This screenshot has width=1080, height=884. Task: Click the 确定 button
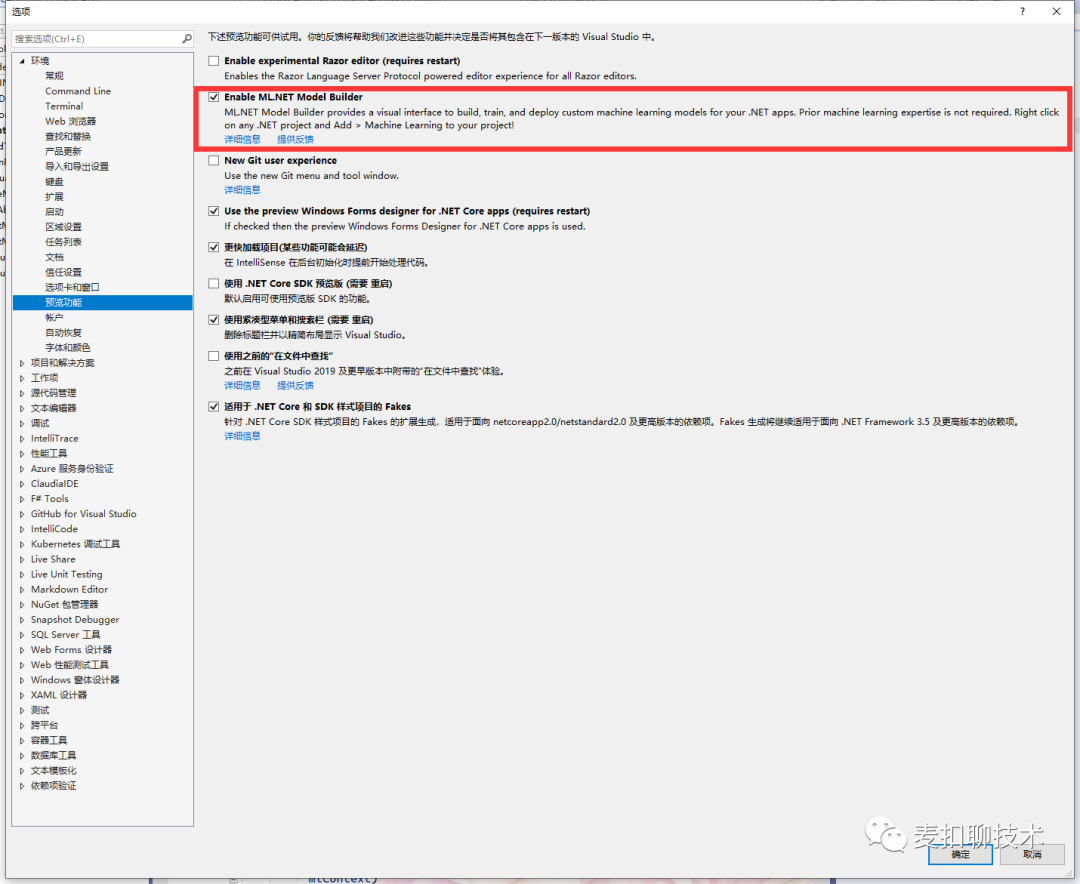[960, 854]
